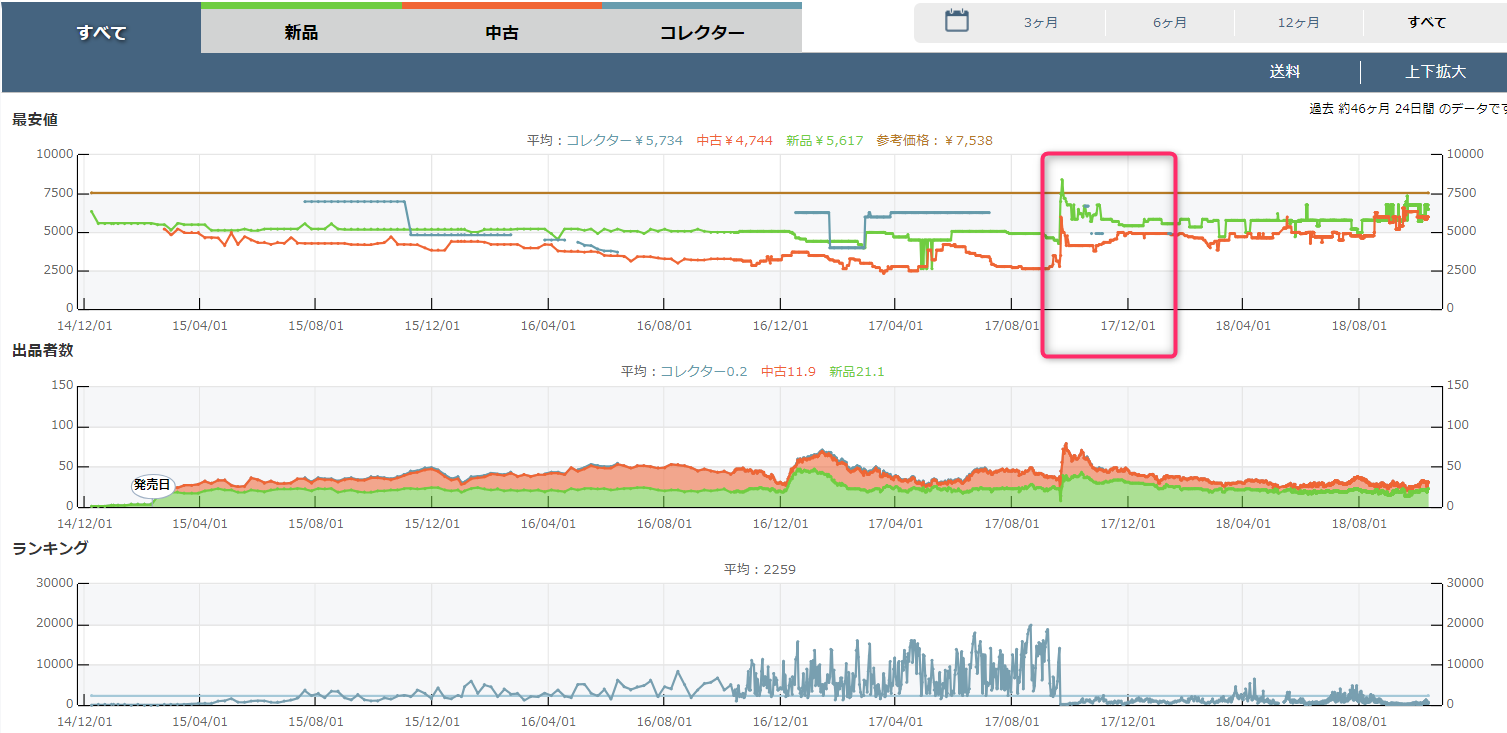Click the 上下拡大 vertical zoom button
Image resolution: width=1507 pixels, height=733 pixels.
(1435, 72)
